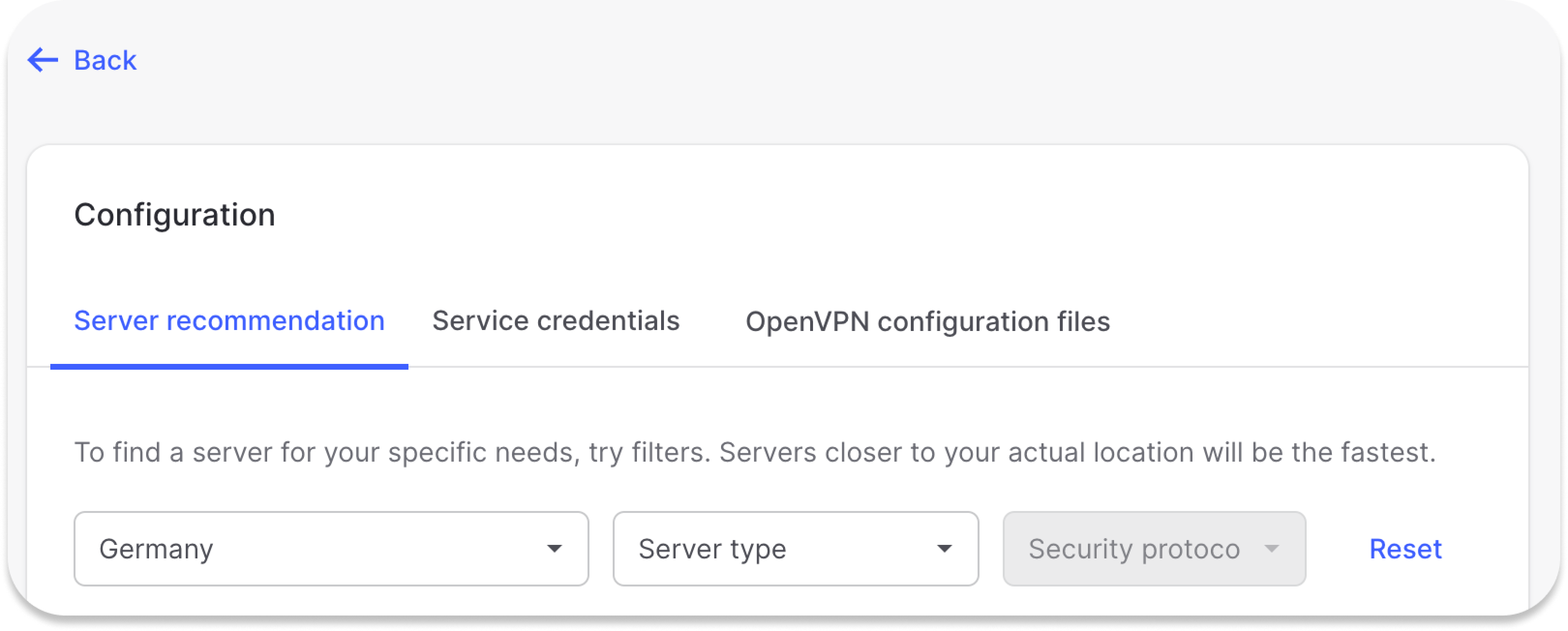This screenshot has height=631, width=1568.
Task: Click the Germany text in country selector
Action: click(156, 548)
